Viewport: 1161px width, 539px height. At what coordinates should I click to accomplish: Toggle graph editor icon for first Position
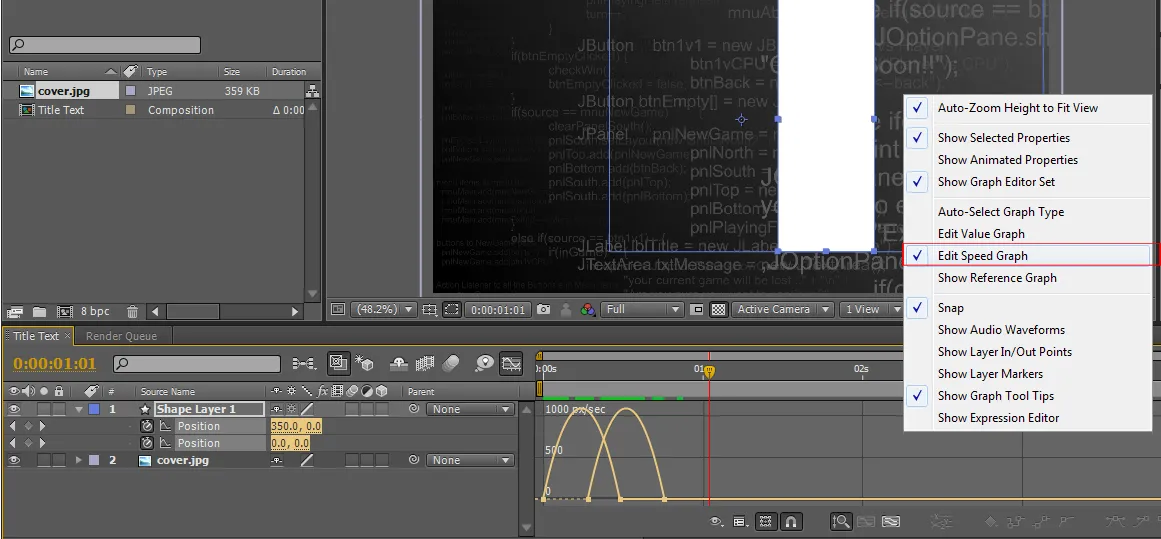165,426
